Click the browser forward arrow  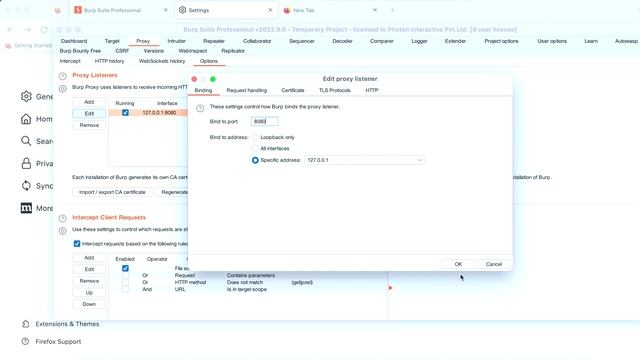[x=27, y=29]
